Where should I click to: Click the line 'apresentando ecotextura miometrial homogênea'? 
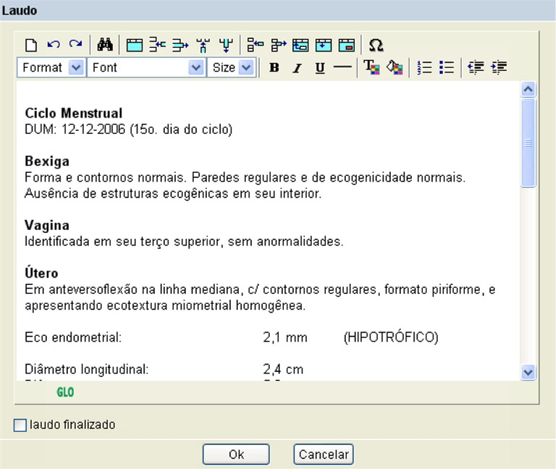pyautogui.click(x=165, y=306)
